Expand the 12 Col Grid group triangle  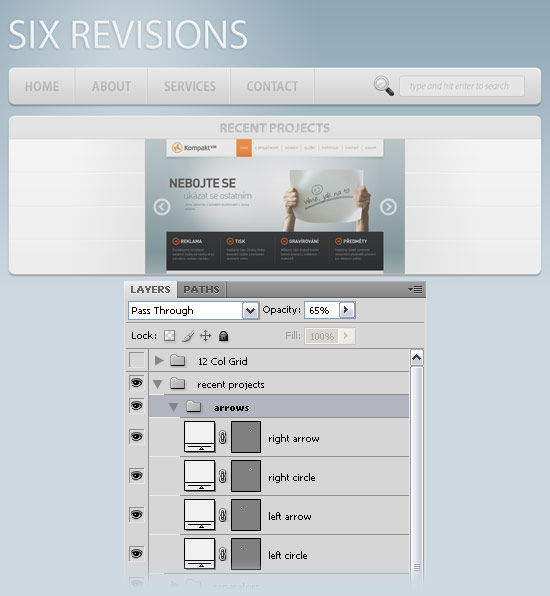[x=159, y=360]
